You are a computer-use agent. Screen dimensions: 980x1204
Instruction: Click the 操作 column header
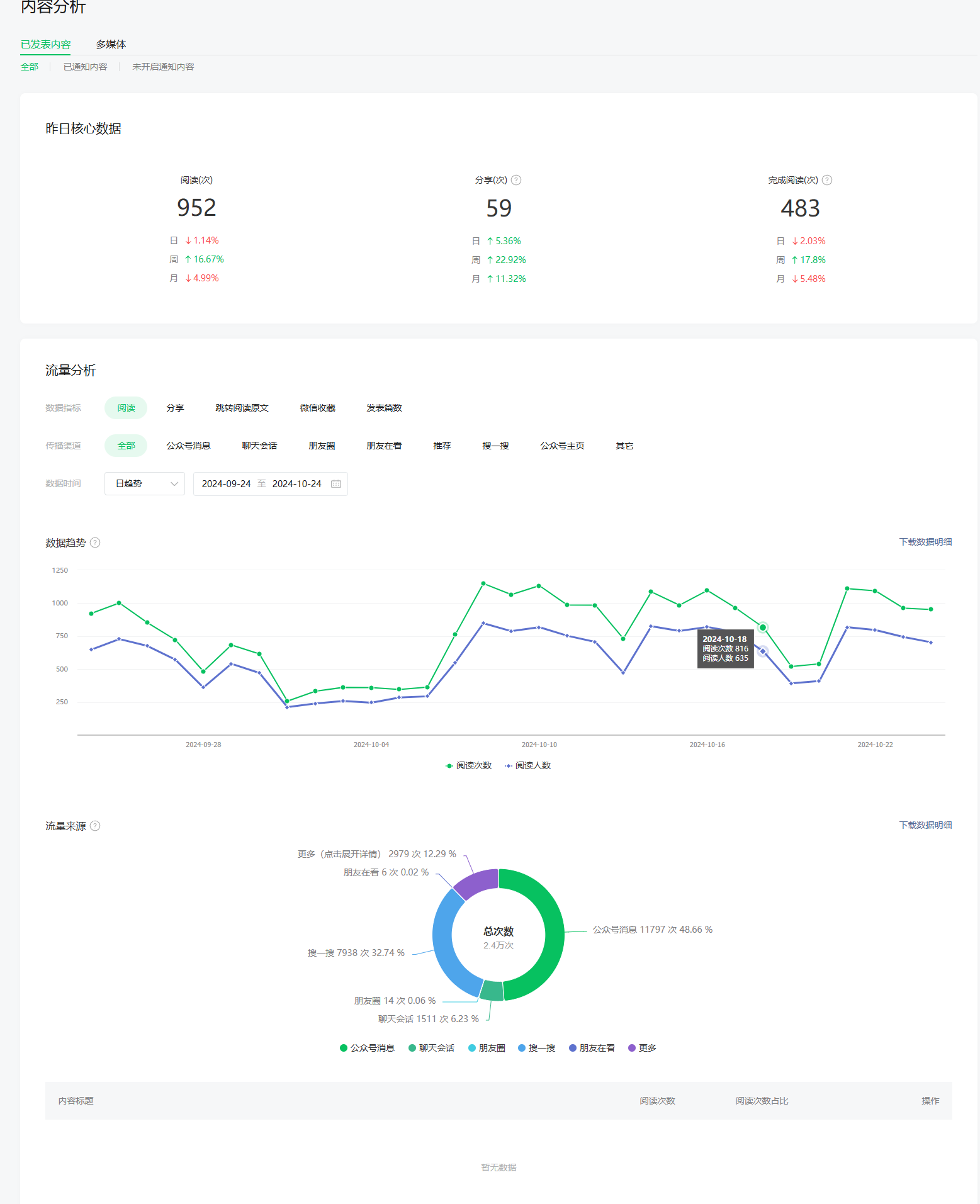pyautogui.click(x=930, y=1101)
